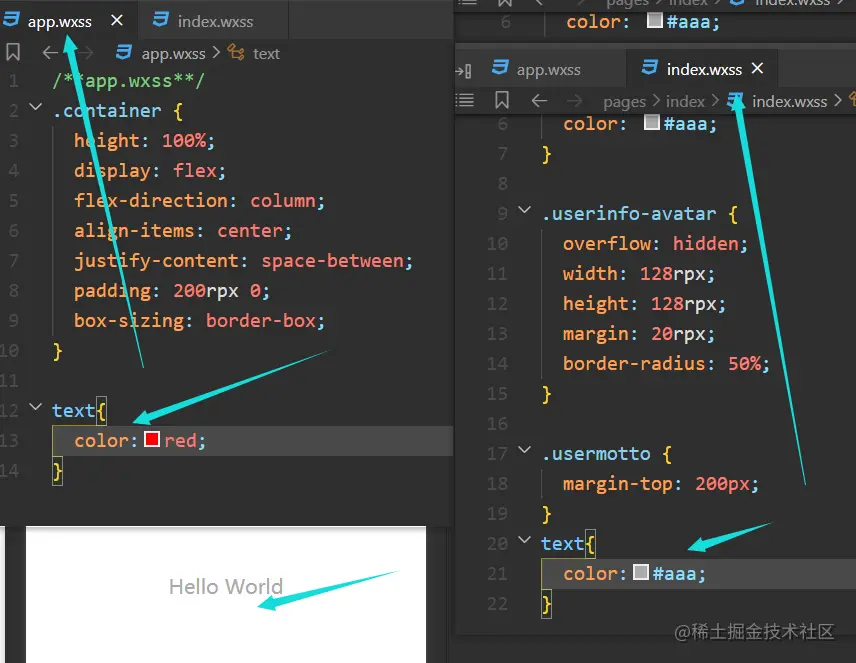Close the app.wxss tab in left editor
This screenshot has height=663, width=856.
[117, 20]
